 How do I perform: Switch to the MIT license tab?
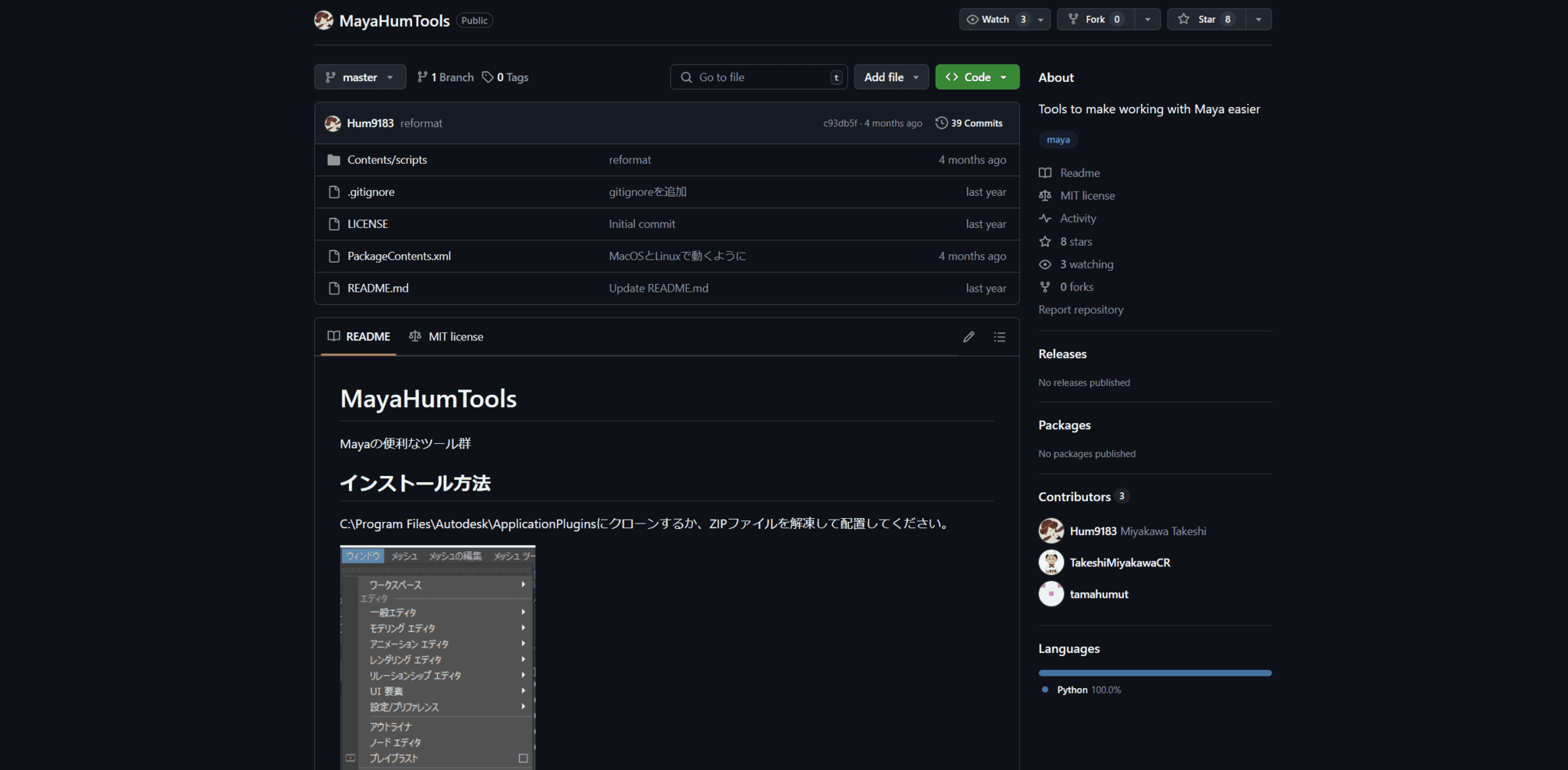446,337
